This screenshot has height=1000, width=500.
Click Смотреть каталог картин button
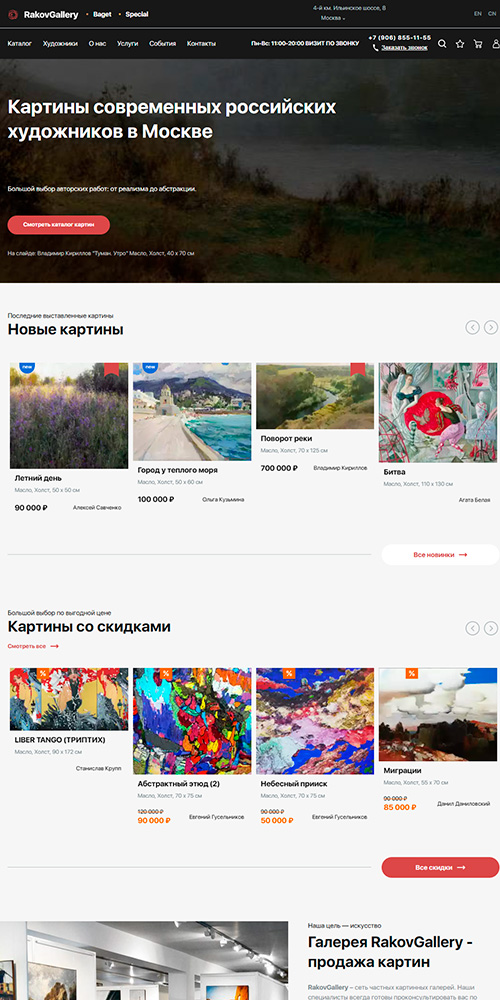pyautogui.click(x=59, y=225)
